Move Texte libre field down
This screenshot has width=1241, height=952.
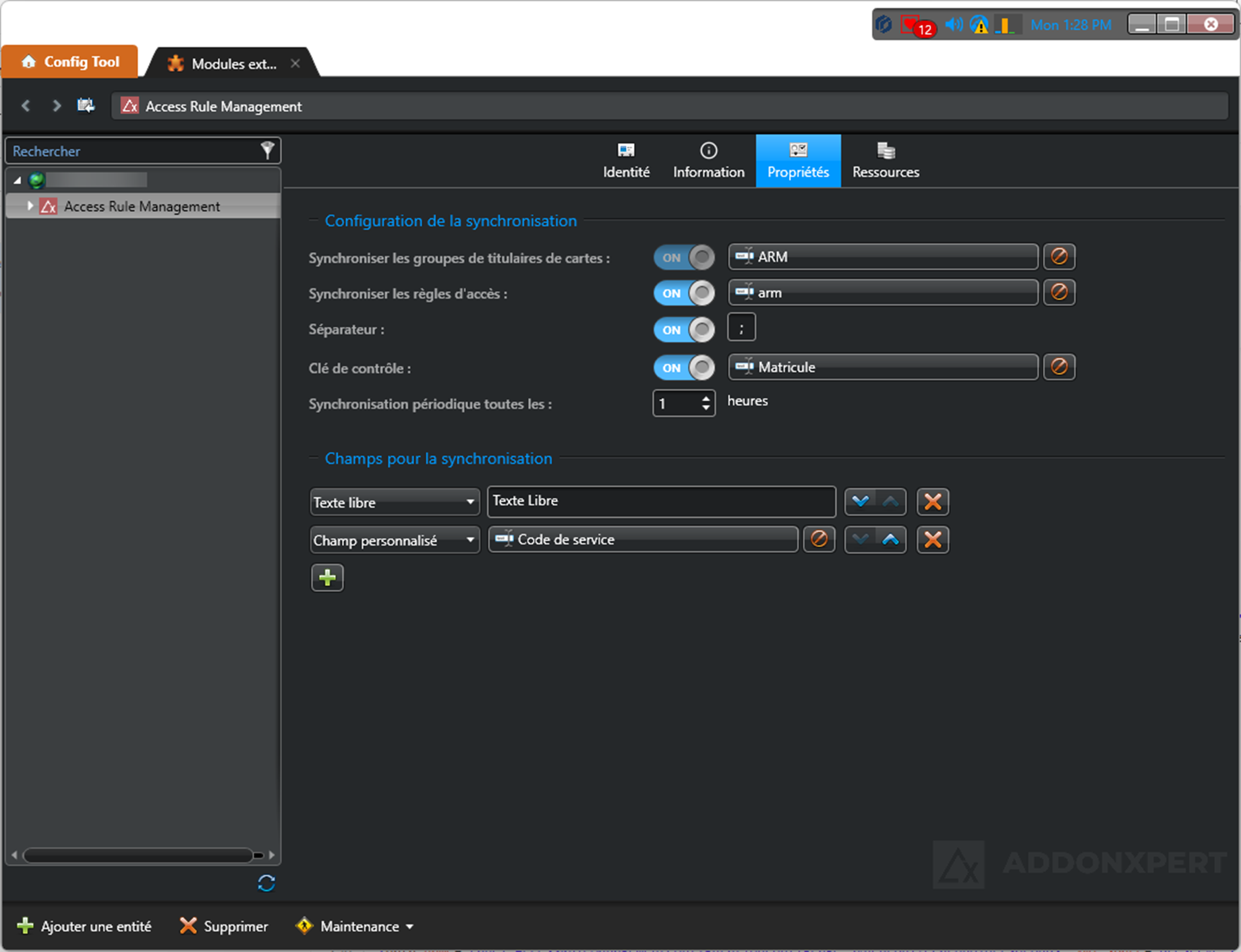[860, 502]
